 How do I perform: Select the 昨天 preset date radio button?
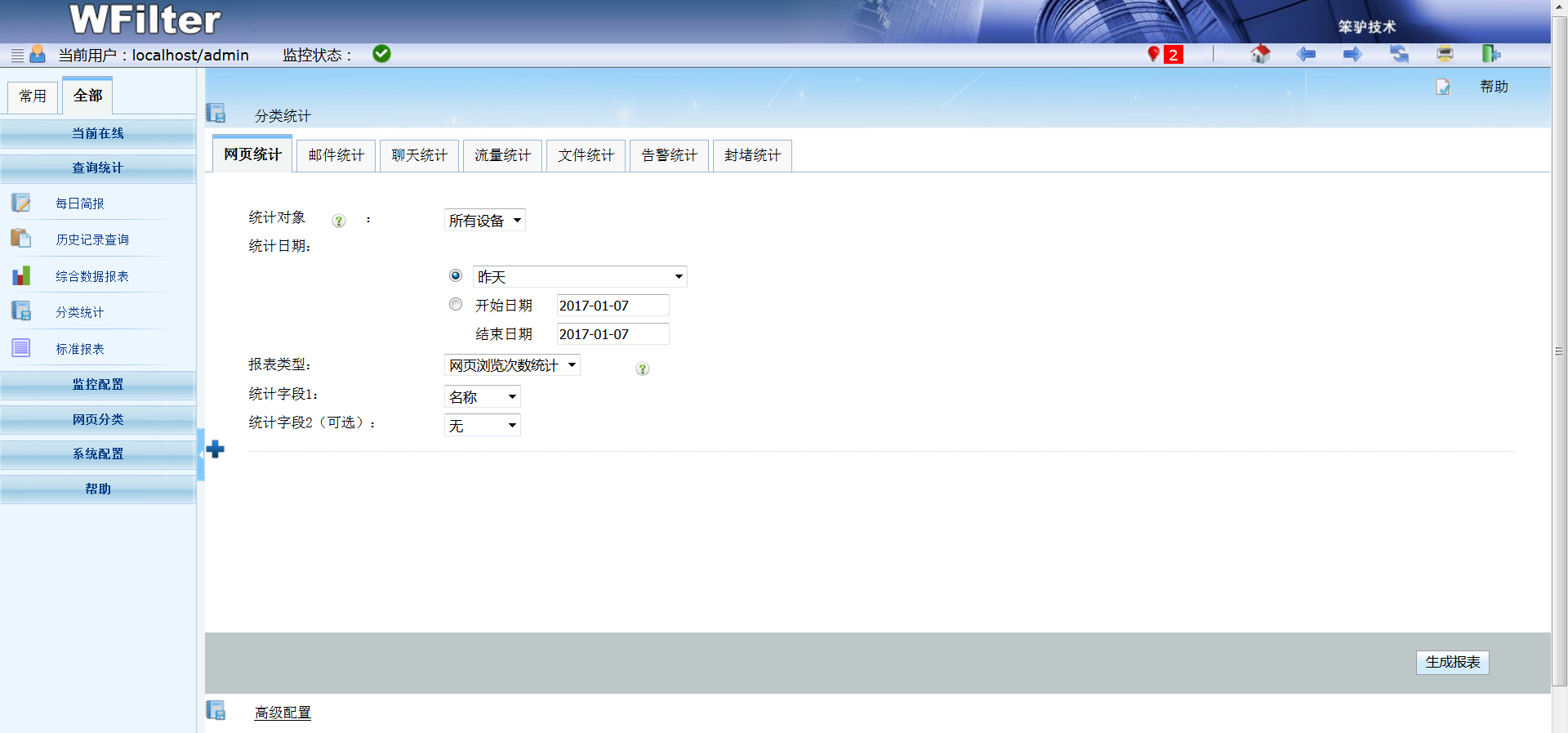coord(456,276)
